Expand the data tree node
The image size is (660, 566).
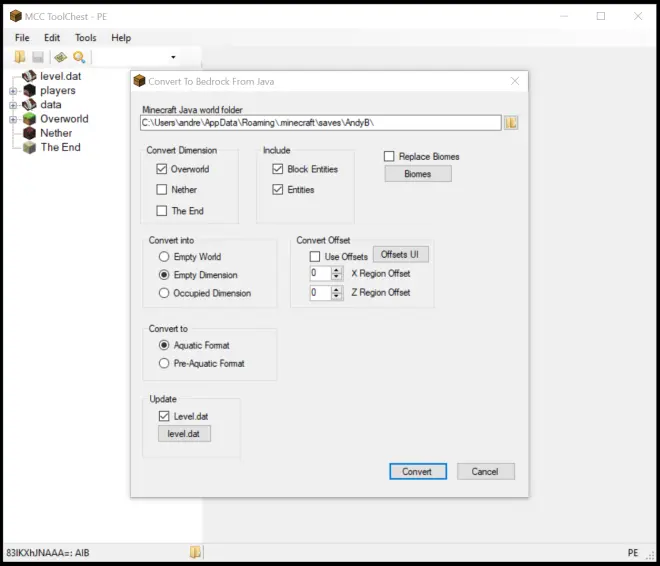13,105
